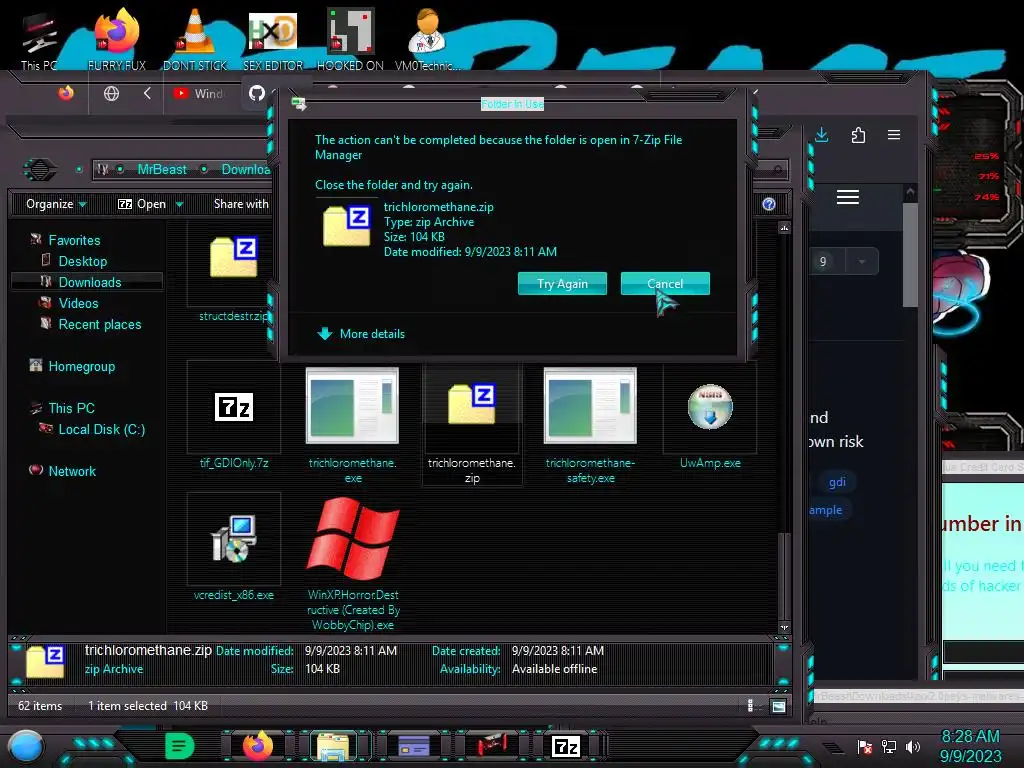
Task: Click the 7-Zip Open toolbar button
Action: click(142, 204)
